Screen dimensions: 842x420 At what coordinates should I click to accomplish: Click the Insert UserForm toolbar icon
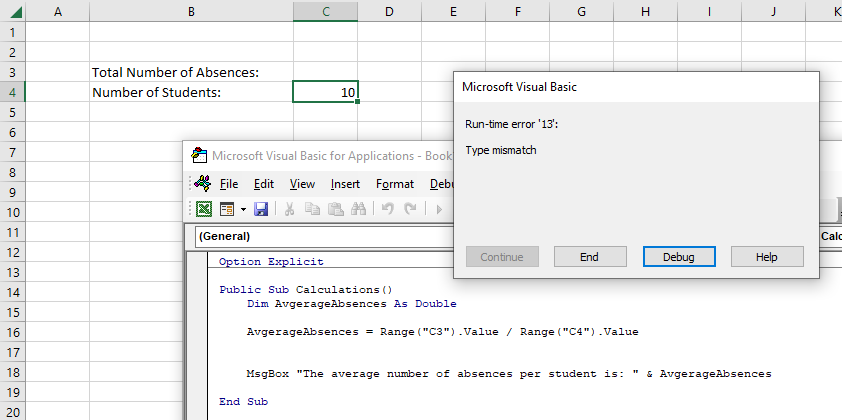coord(228,209)
